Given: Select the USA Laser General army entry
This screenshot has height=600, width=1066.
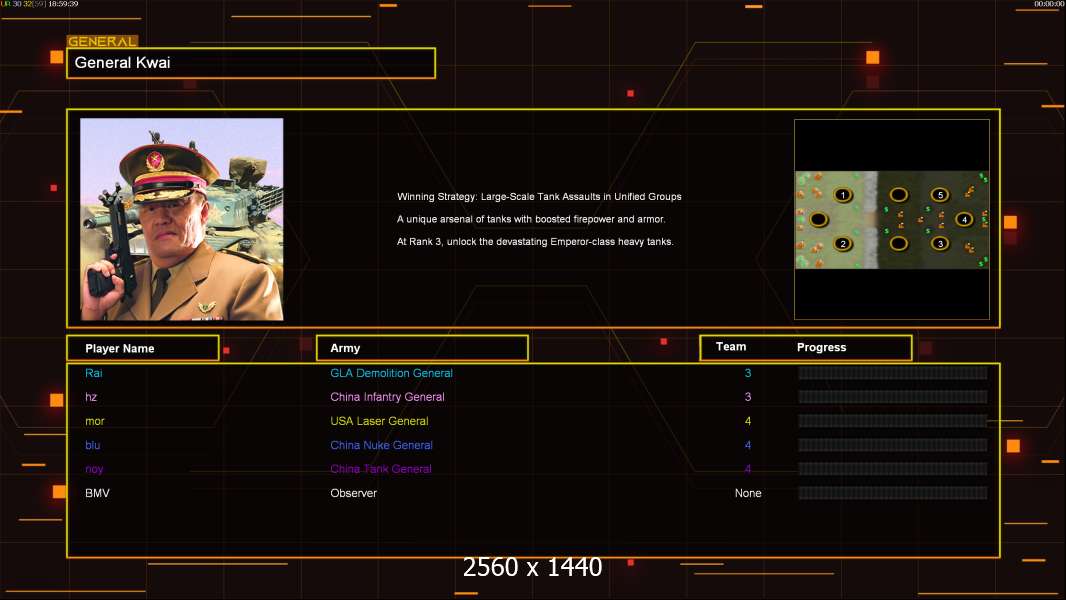Looking at the screenshot, I should pos(379,421).
